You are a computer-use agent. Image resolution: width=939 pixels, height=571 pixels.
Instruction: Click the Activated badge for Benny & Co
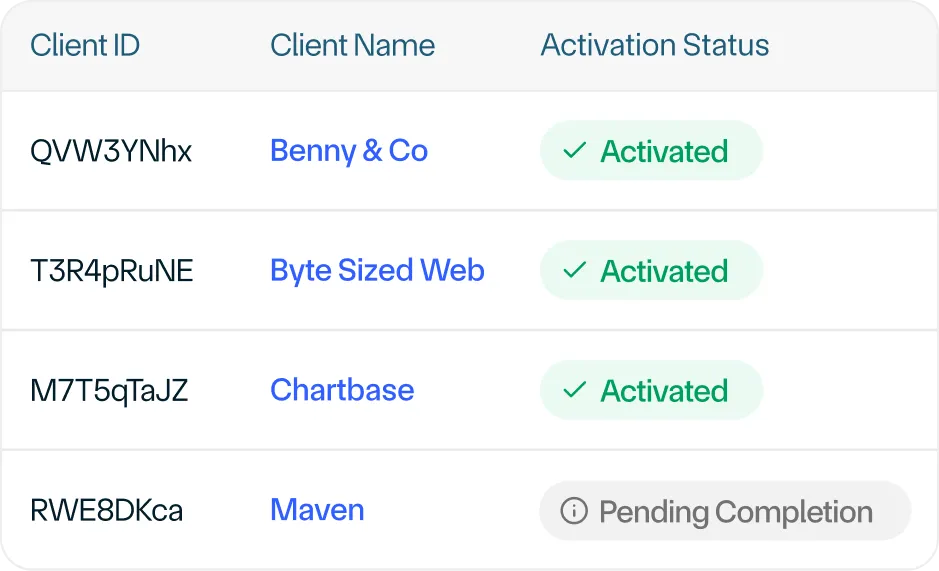pyautogui.click(x=652, y=150)
